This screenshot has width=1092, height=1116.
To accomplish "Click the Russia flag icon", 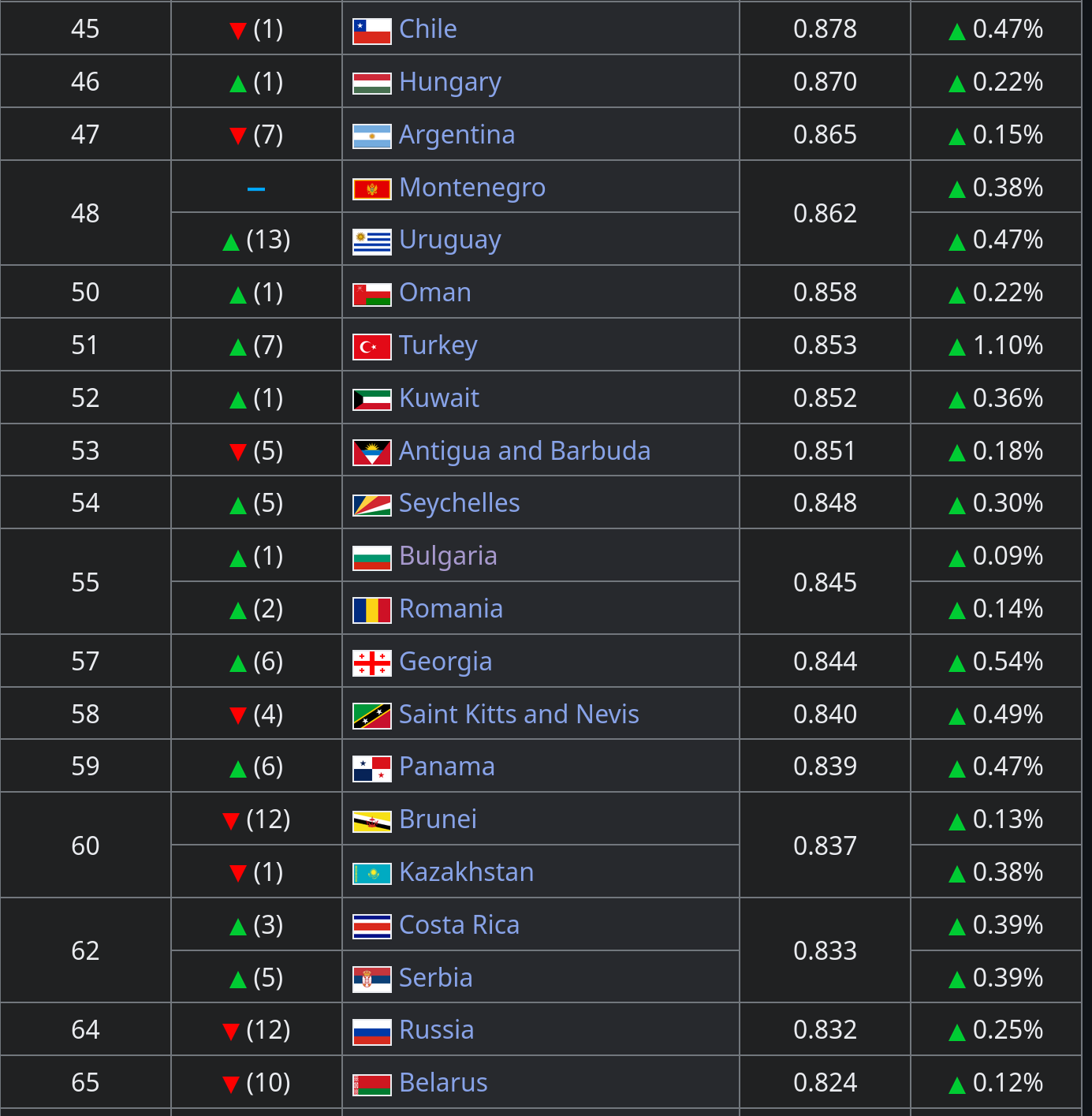I will (x=371, y=1032).
